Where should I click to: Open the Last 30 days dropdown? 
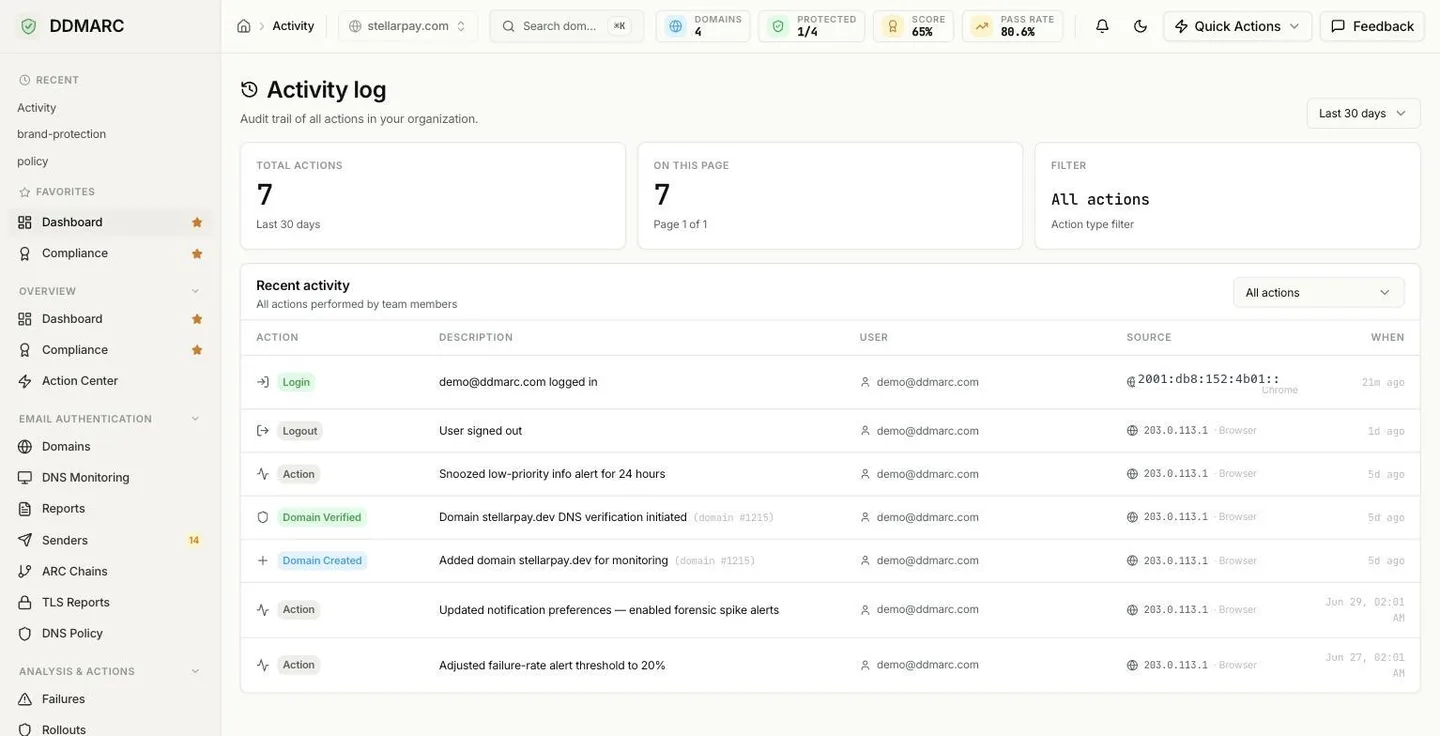1363,113
